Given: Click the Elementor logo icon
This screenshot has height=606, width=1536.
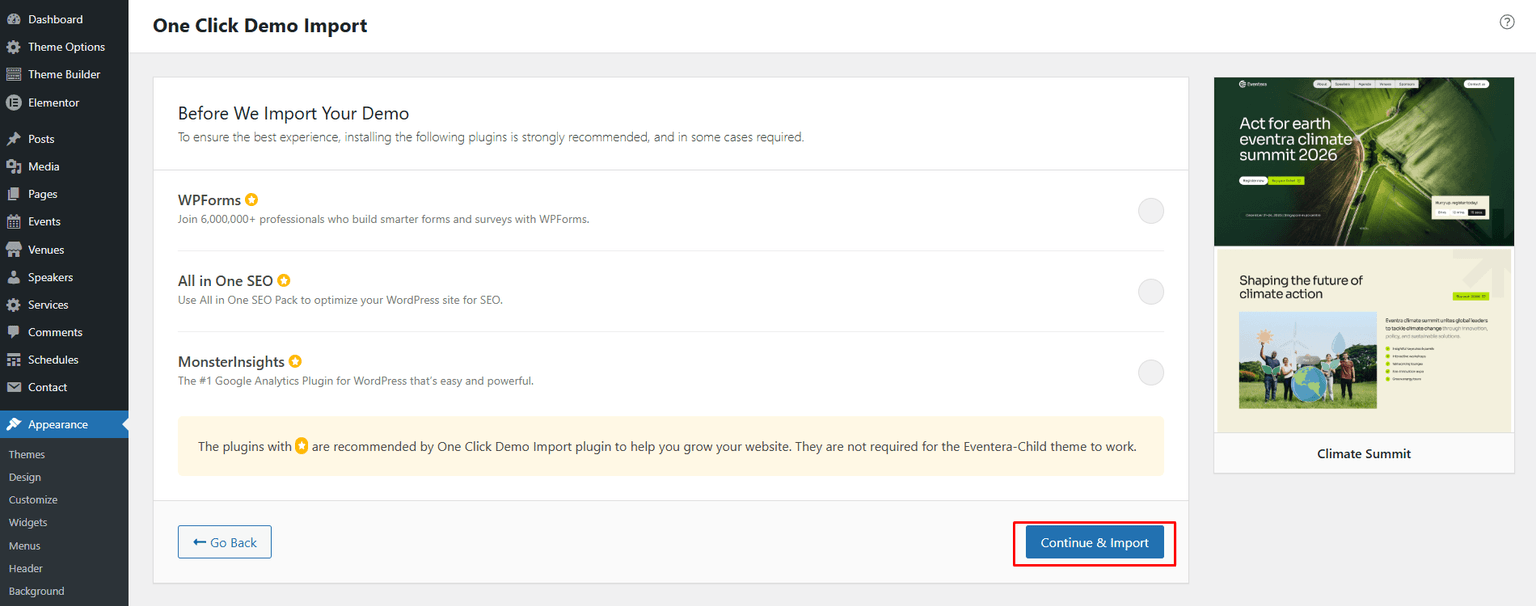Looking at the screenshot, I should coord(14,102).
